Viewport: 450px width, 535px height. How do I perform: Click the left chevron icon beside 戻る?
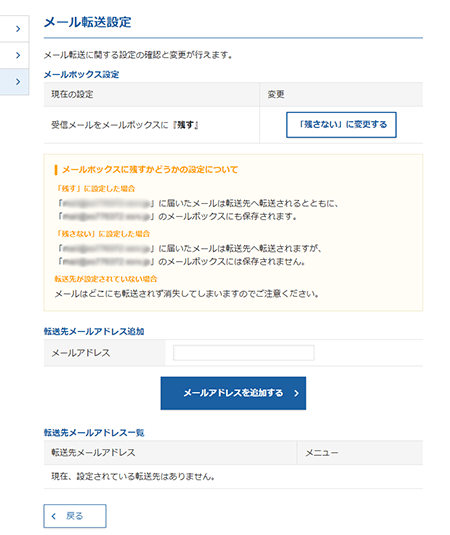click(54, 516)
